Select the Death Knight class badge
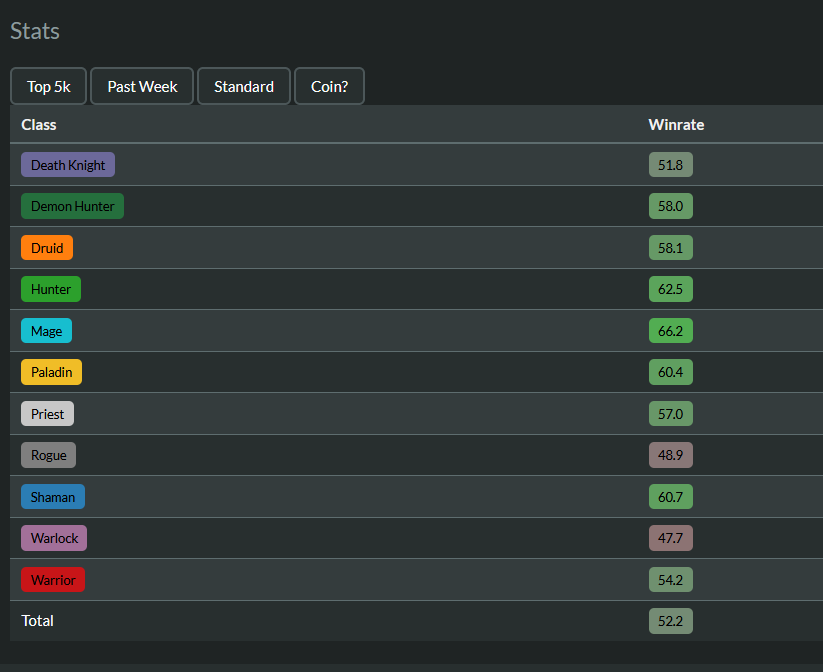 point(68,165)
